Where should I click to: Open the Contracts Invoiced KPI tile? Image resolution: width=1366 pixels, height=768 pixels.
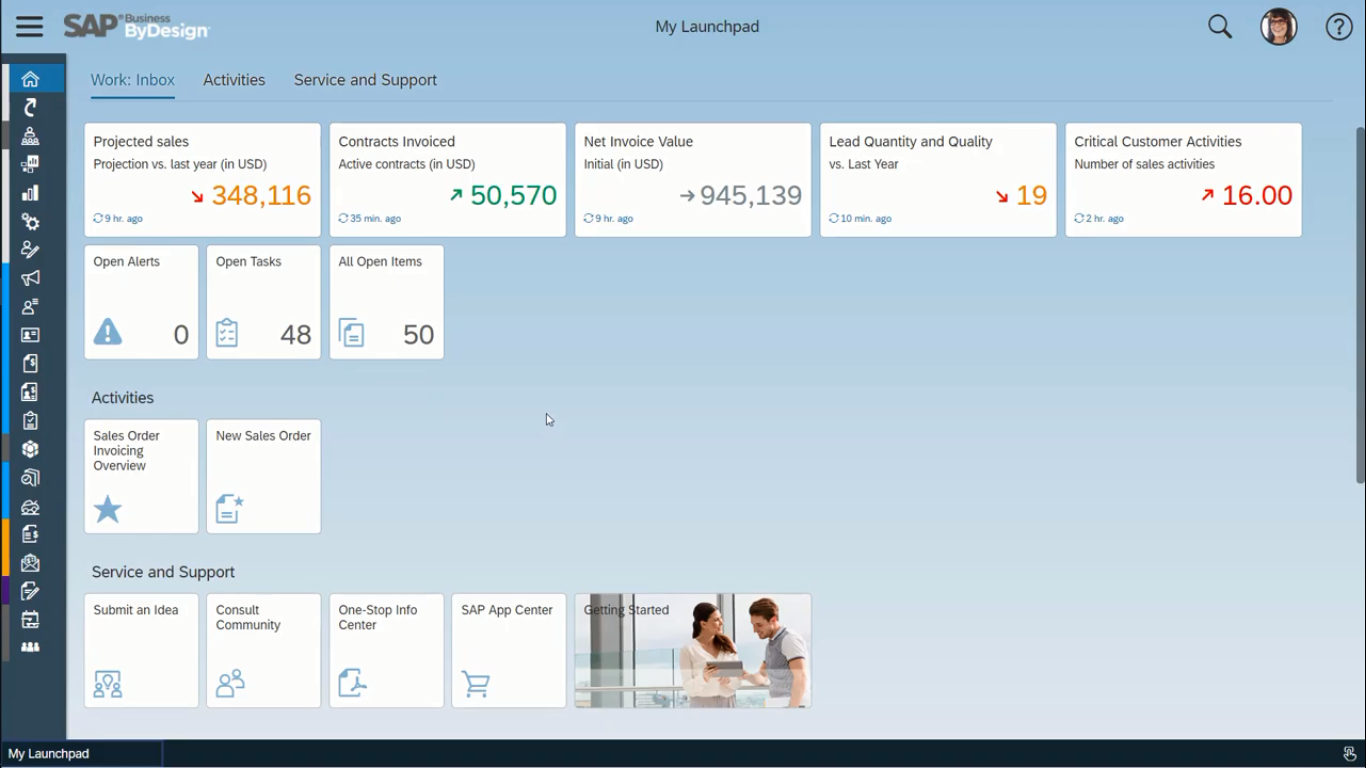click(x=448, y=180)
